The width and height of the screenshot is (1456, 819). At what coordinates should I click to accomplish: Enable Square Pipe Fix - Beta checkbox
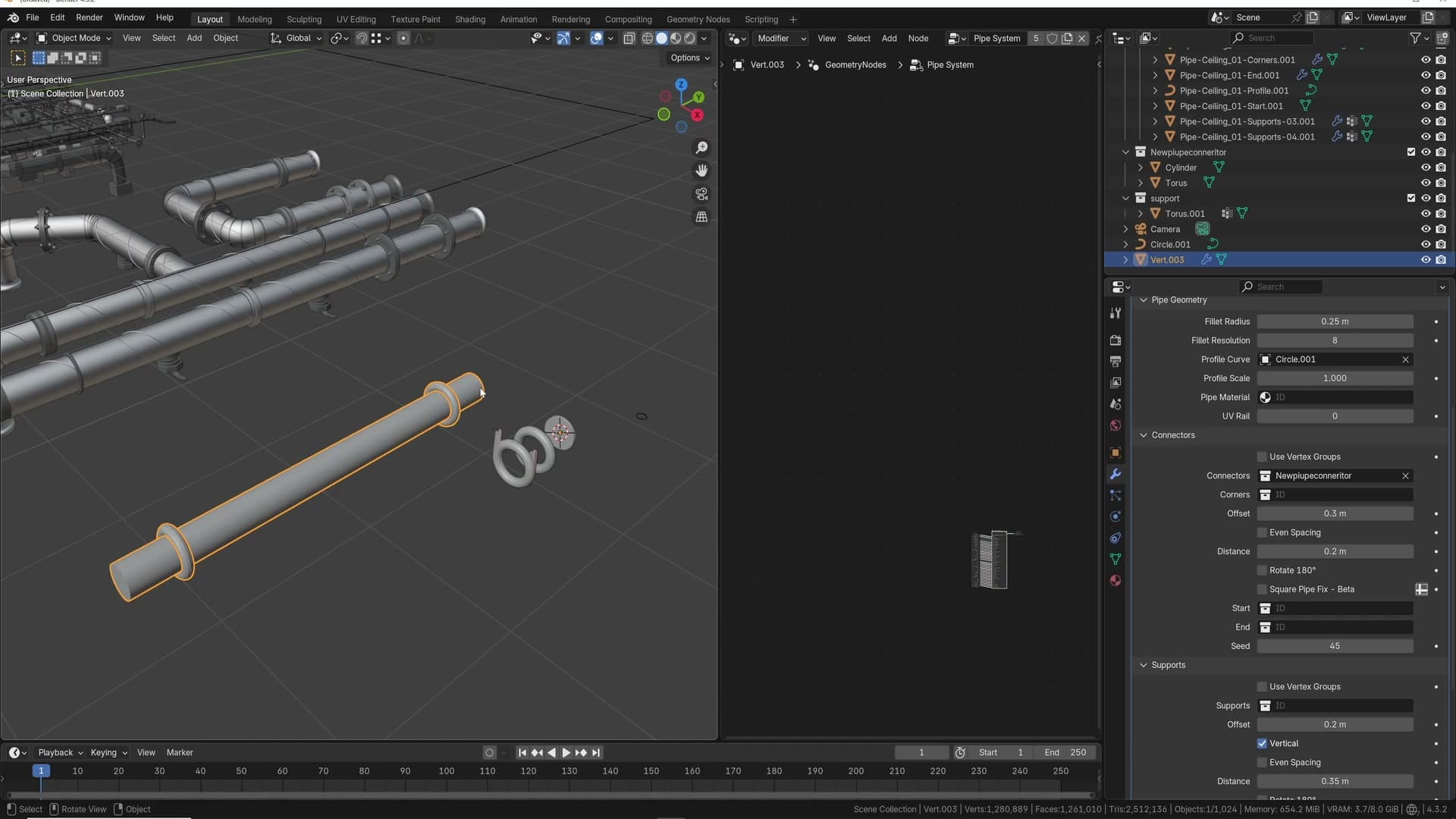pyautogui.click(x=1262, y=589)
